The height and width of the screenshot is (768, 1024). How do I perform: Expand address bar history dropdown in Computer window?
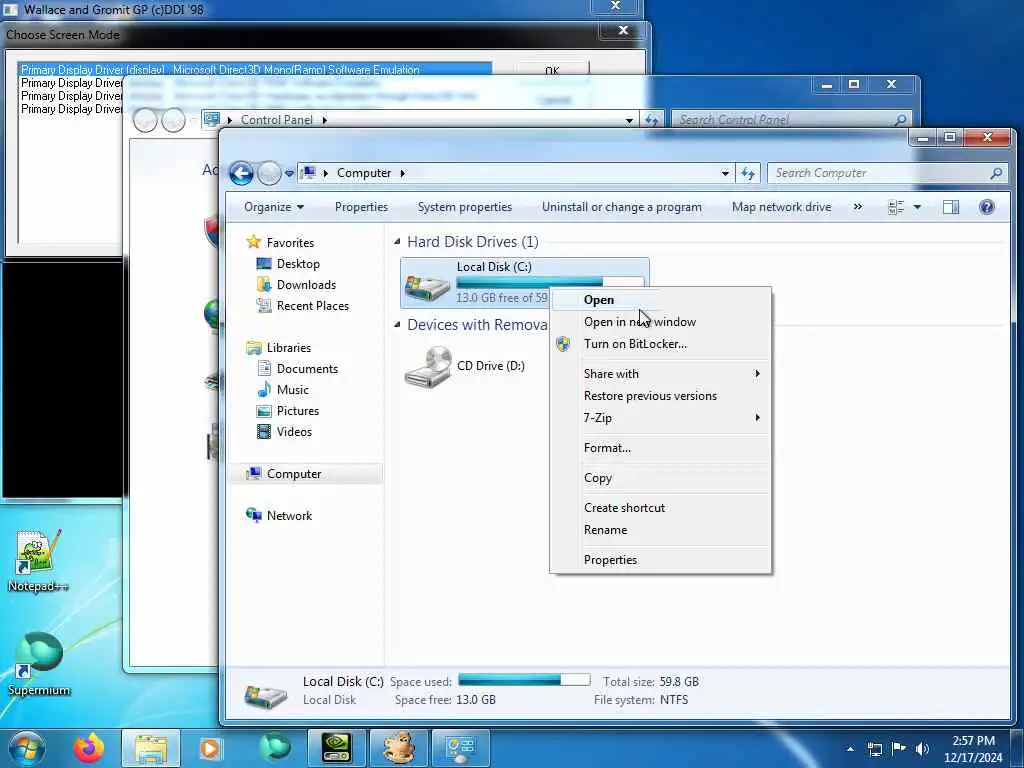pyautogui.click(x=725, y=173)
